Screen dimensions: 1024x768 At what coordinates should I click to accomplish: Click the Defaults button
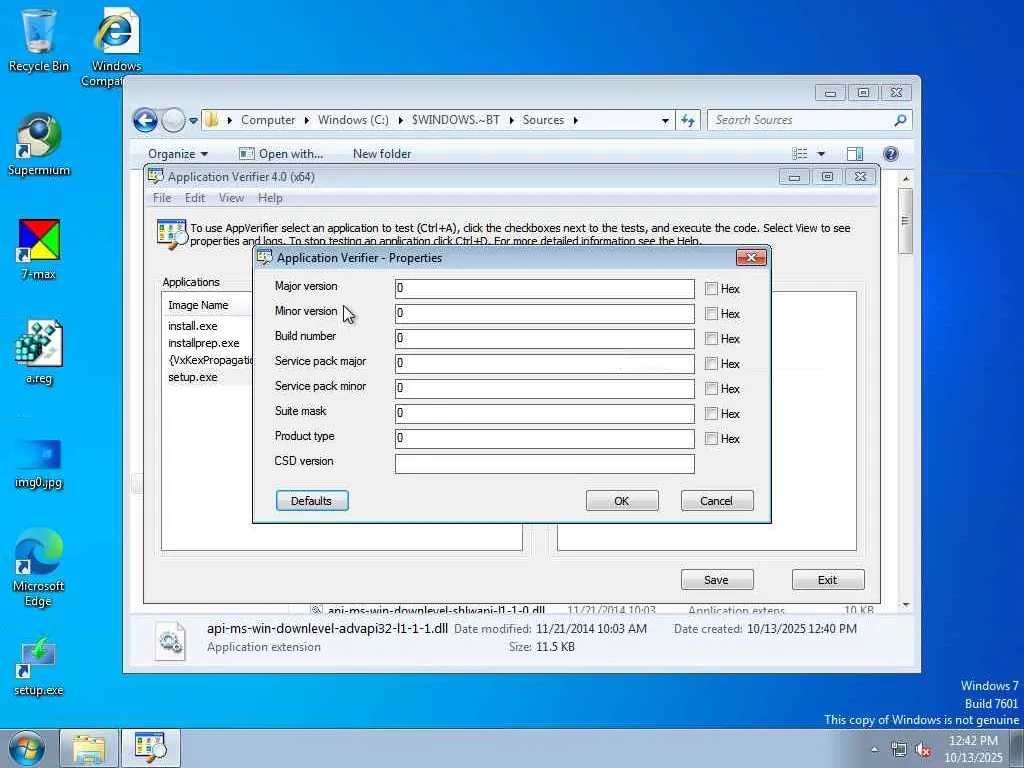coord(312,501)
